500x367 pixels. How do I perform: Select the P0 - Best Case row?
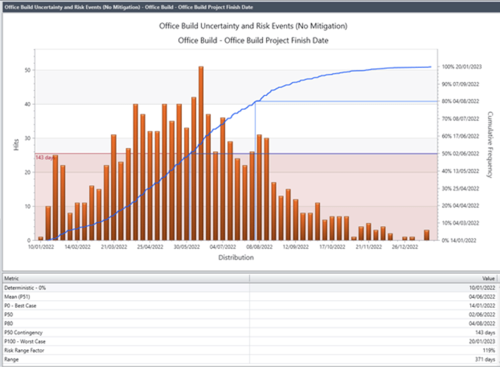click(x=250, y=306)
